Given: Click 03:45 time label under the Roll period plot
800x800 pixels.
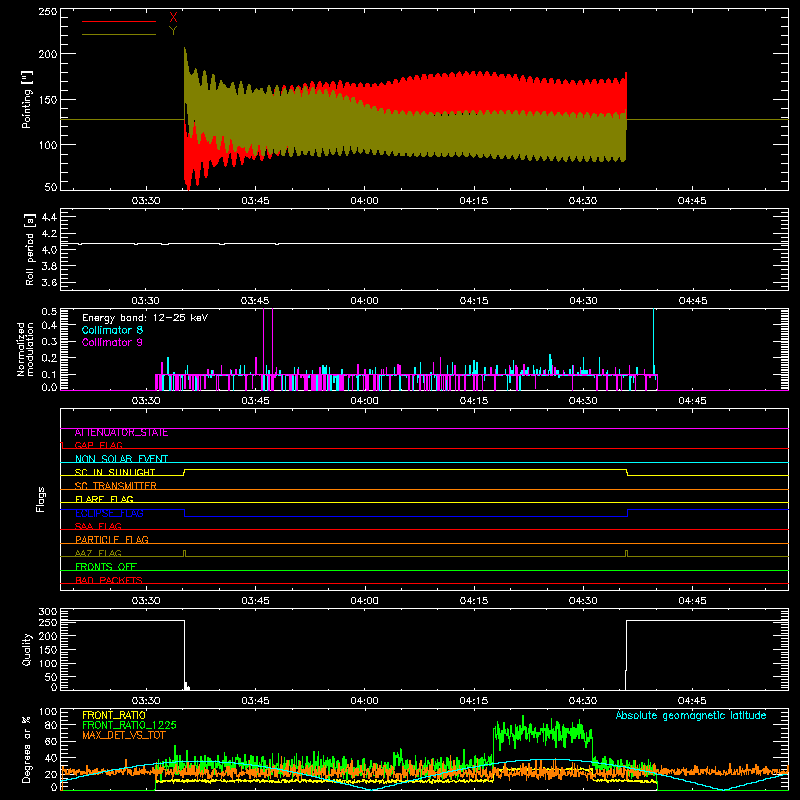Looking at the screenshot, I should (255, 301).
